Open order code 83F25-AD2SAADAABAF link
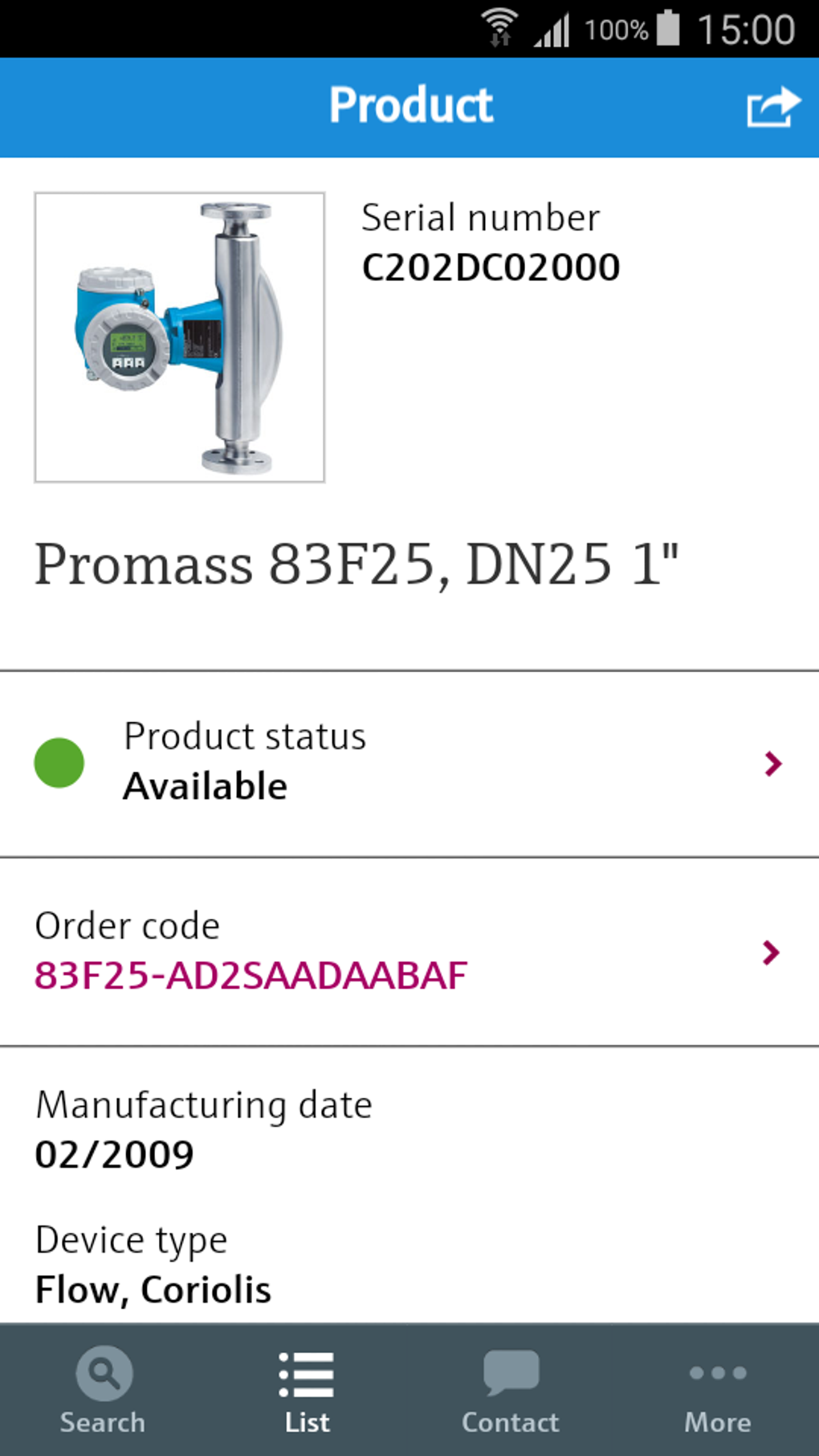 pos(251,976)
